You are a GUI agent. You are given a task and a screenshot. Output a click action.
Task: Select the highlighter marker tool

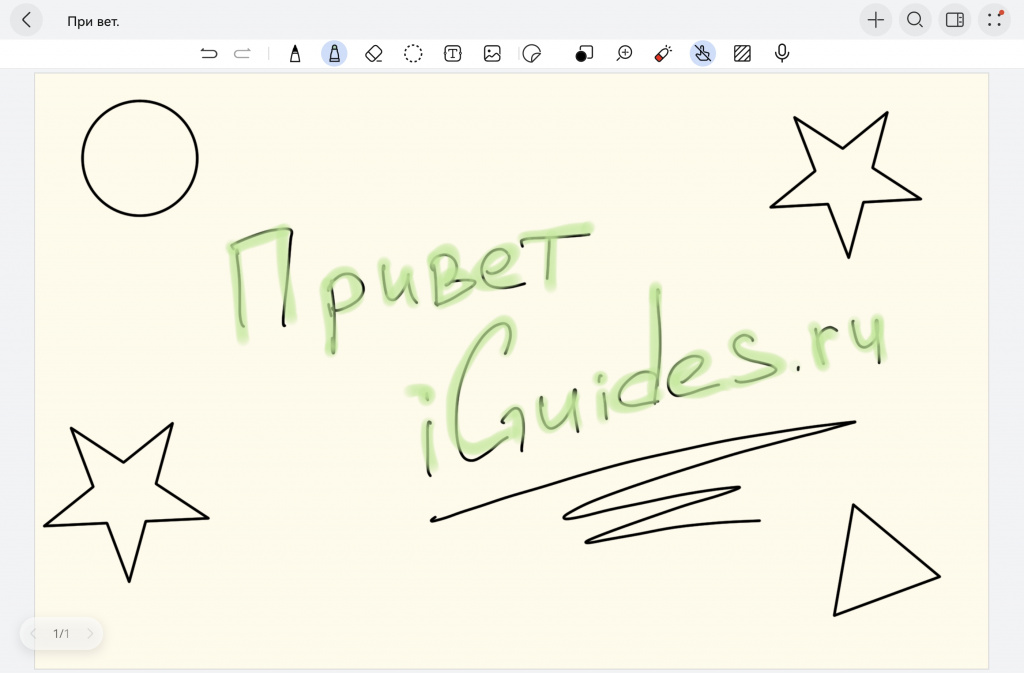(334, 54)
